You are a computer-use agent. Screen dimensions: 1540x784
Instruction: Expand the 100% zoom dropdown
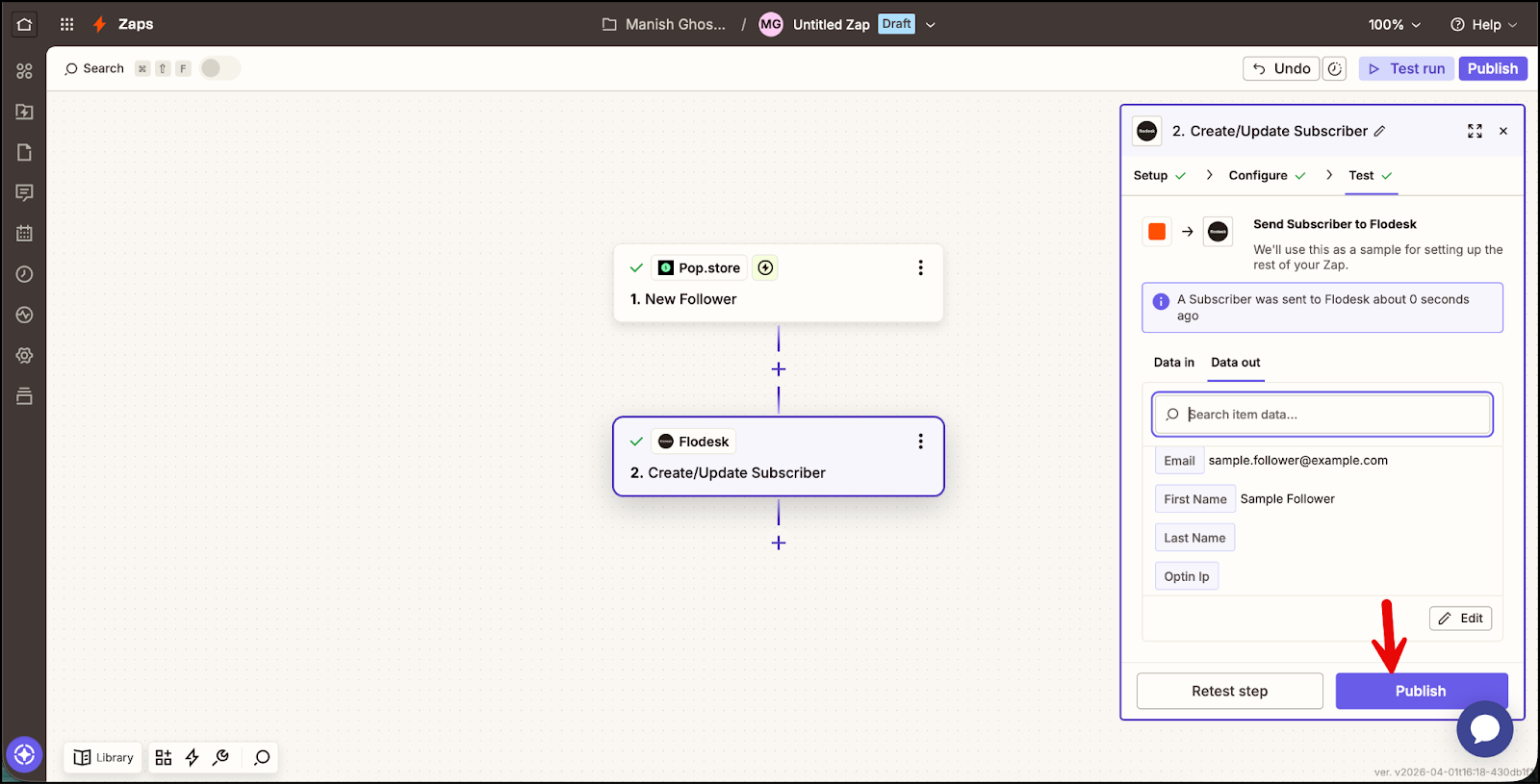pyautogui.click(x=1394, y=25)
